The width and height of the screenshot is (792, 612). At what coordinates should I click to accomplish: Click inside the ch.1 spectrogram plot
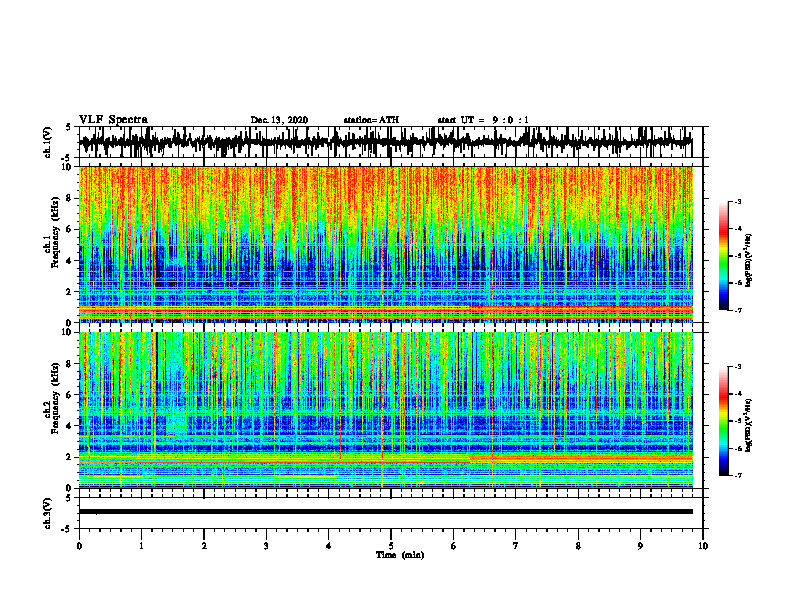click(x=385, y=244)
